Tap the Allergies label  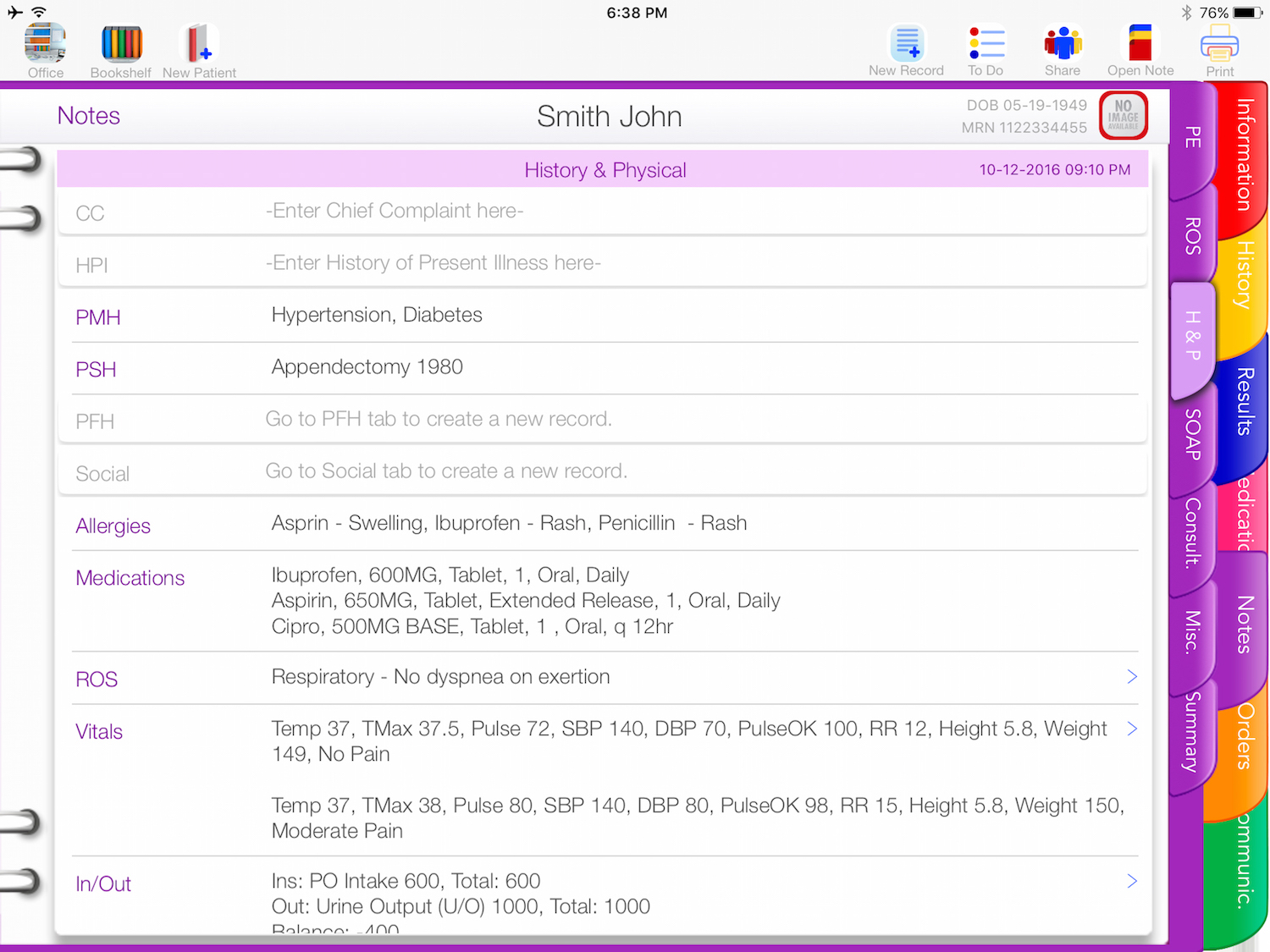[x=113, y=526]
